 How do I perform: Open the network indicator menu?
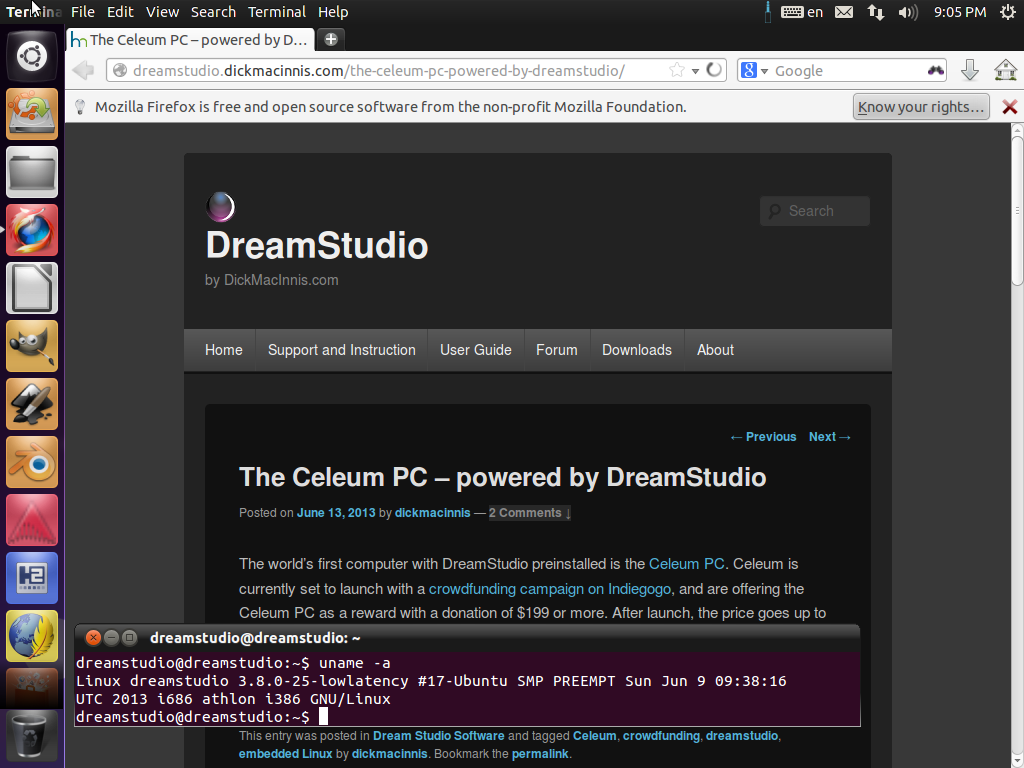coord(876,12)
